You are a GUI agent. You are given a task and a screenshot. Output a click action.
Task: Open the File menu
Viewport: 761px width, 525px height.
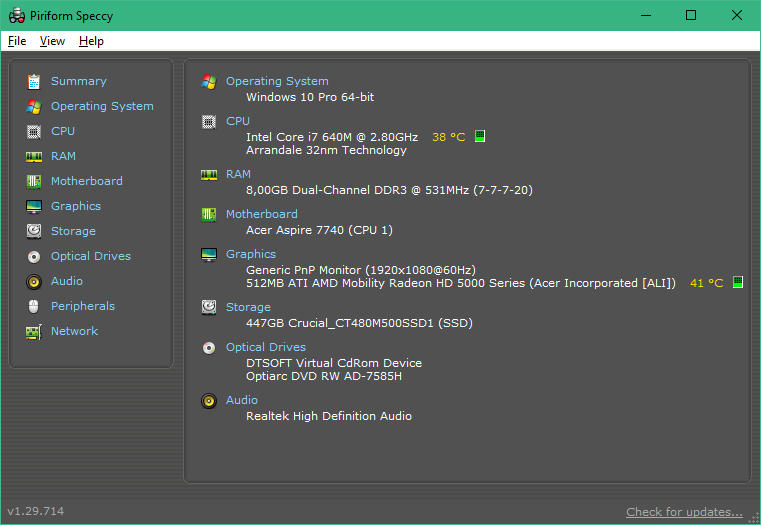17,41
